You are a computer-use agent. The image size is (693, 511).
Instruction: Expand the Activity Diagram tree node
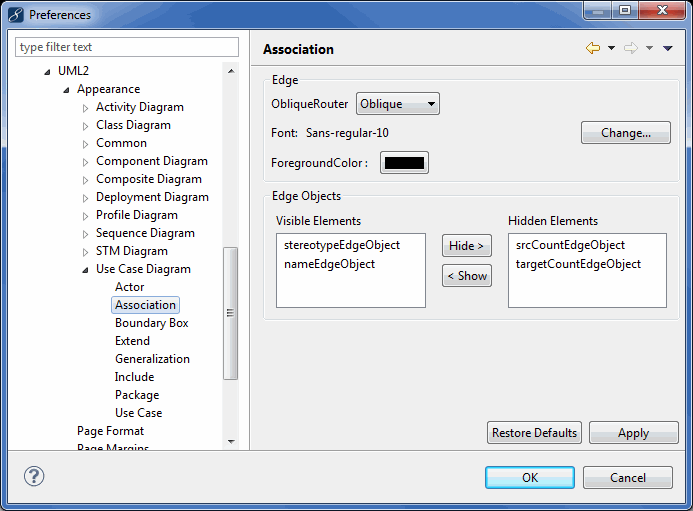point(86,108)
